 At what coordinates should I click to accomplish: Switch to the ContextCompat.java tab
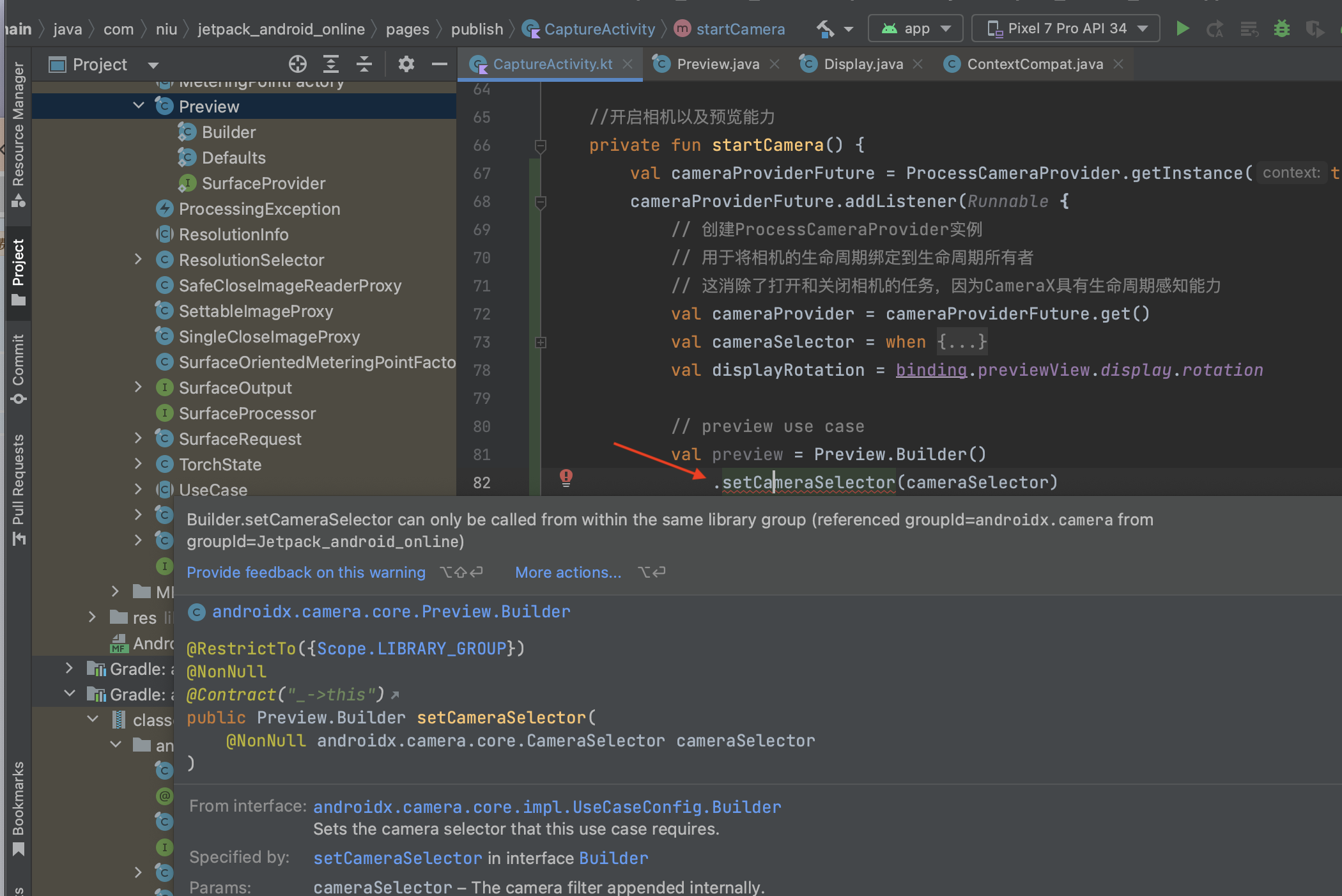(1034, 64)
